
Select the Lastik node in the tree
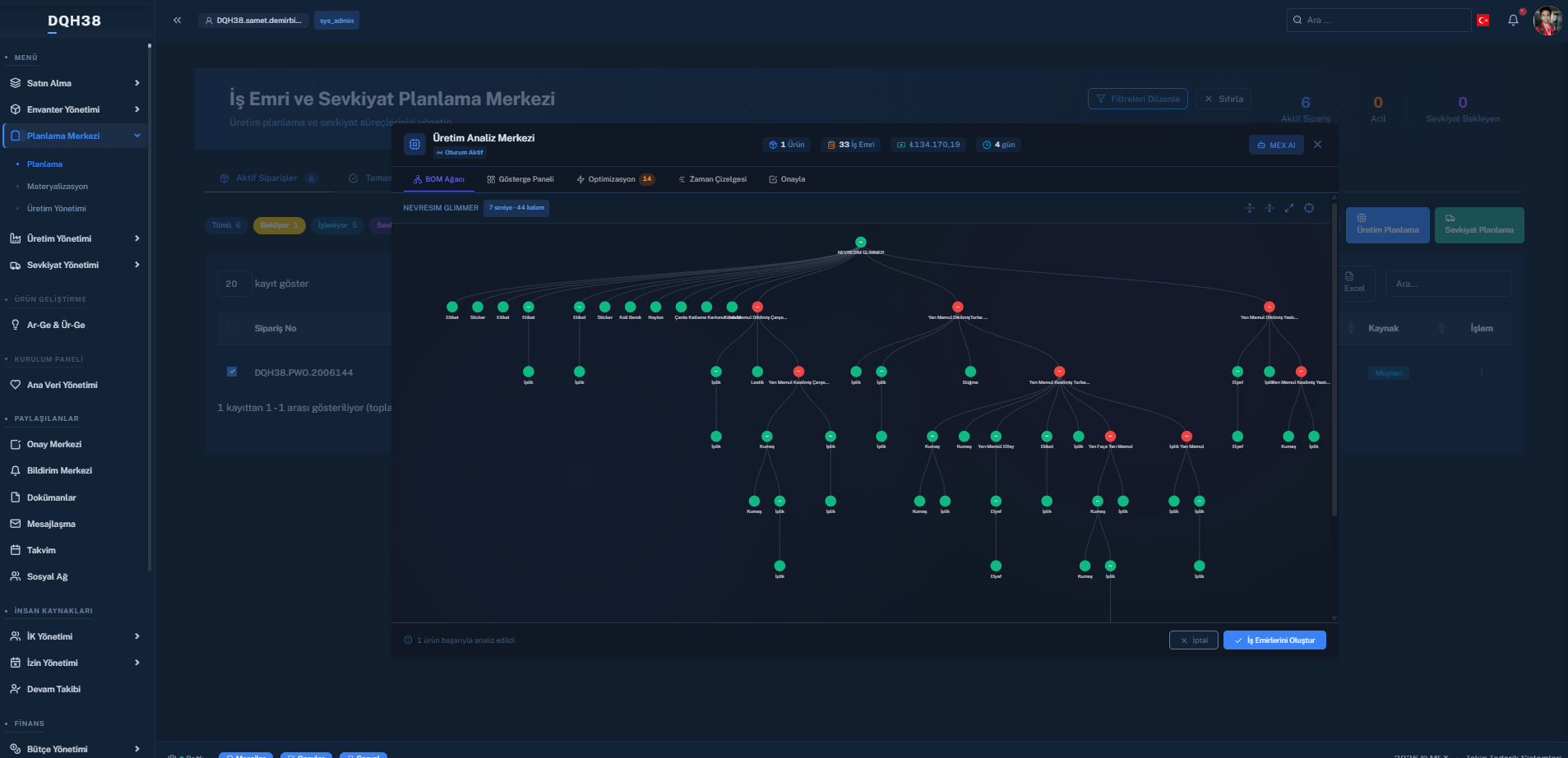(757, 372)
